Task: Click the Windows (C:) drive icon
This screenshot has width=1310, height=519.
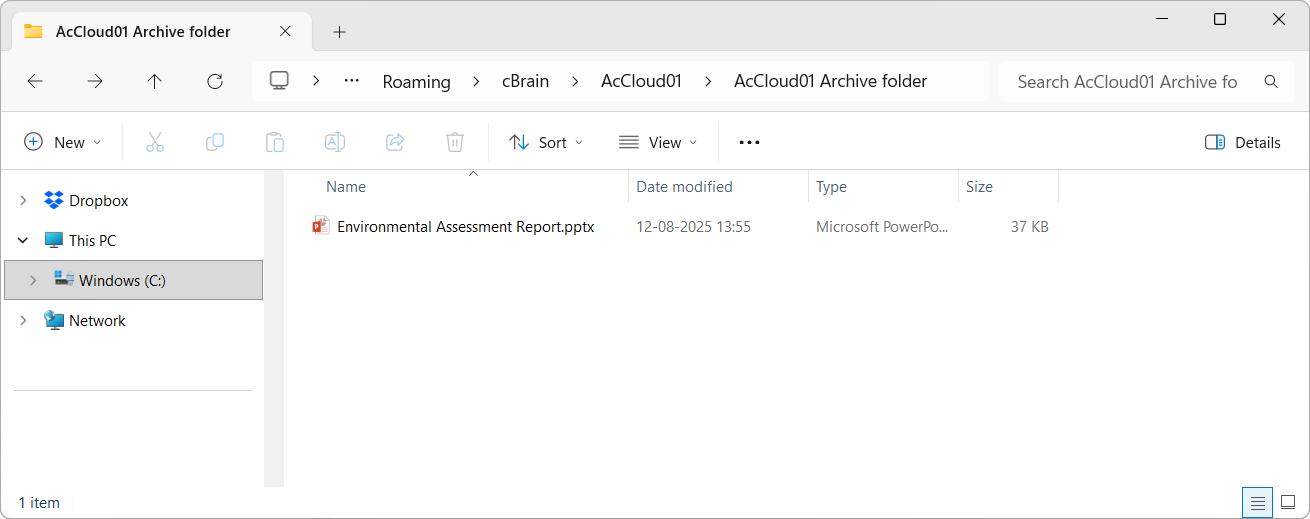Action: [64, 280]
